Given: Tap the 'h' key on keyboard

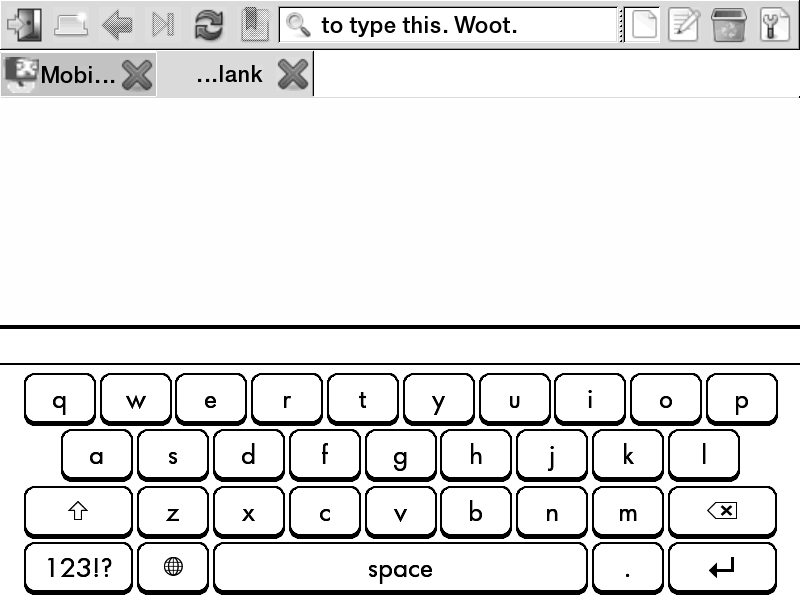Looking at the screenshot, I should (476, 456).
